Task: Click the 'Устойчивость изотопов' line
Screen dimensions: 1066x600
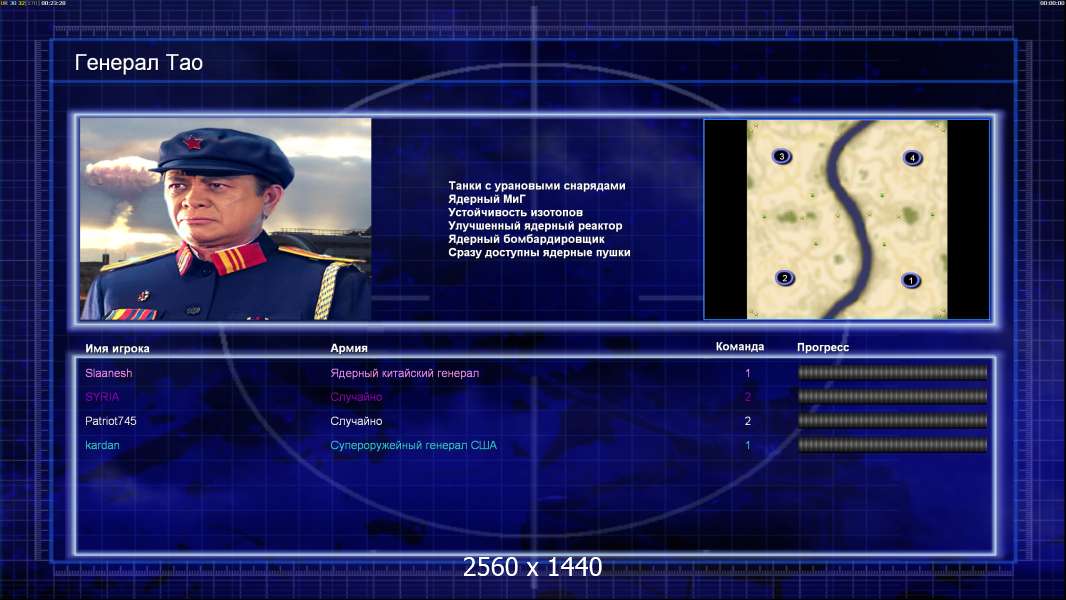Action: pyautogui.click(x=515, y=212)
